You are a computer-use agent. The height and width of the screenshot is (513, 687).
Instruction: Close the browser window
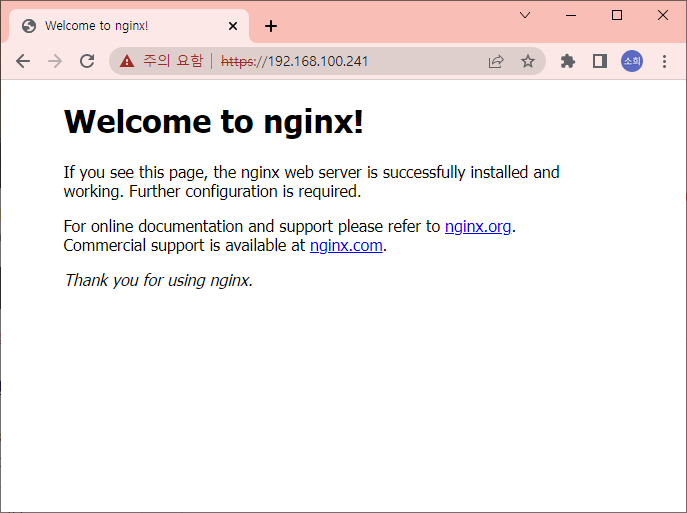[x=662, y=15]
